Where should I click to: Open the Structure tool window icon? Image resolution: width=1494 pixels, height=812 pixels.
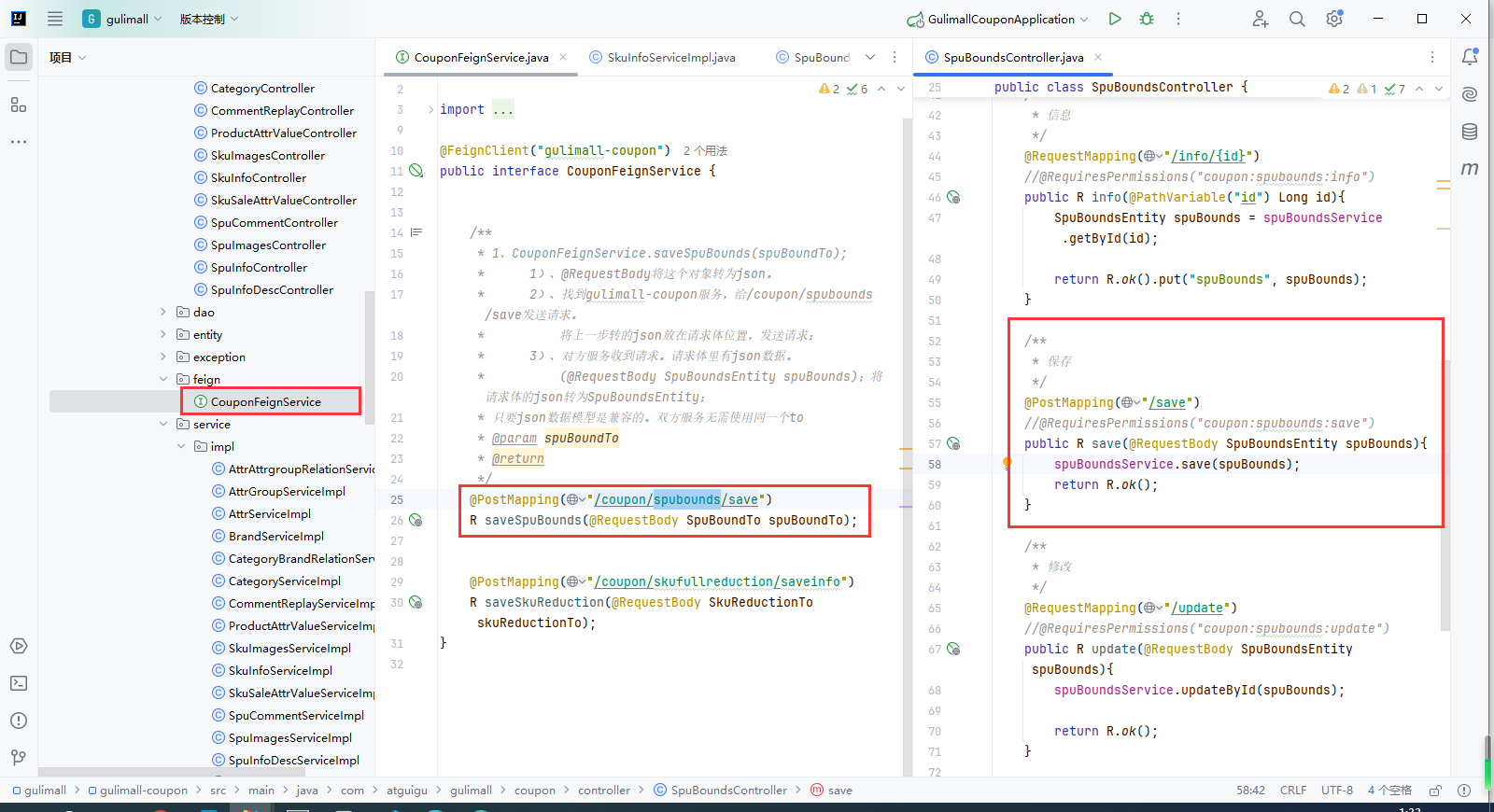19,105
